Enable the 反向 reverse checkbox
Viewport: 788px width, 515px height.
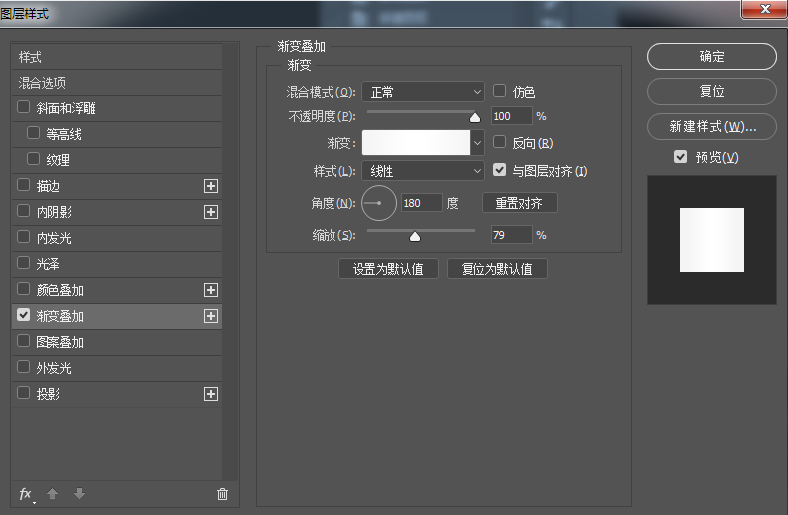[x=499, y=142]
